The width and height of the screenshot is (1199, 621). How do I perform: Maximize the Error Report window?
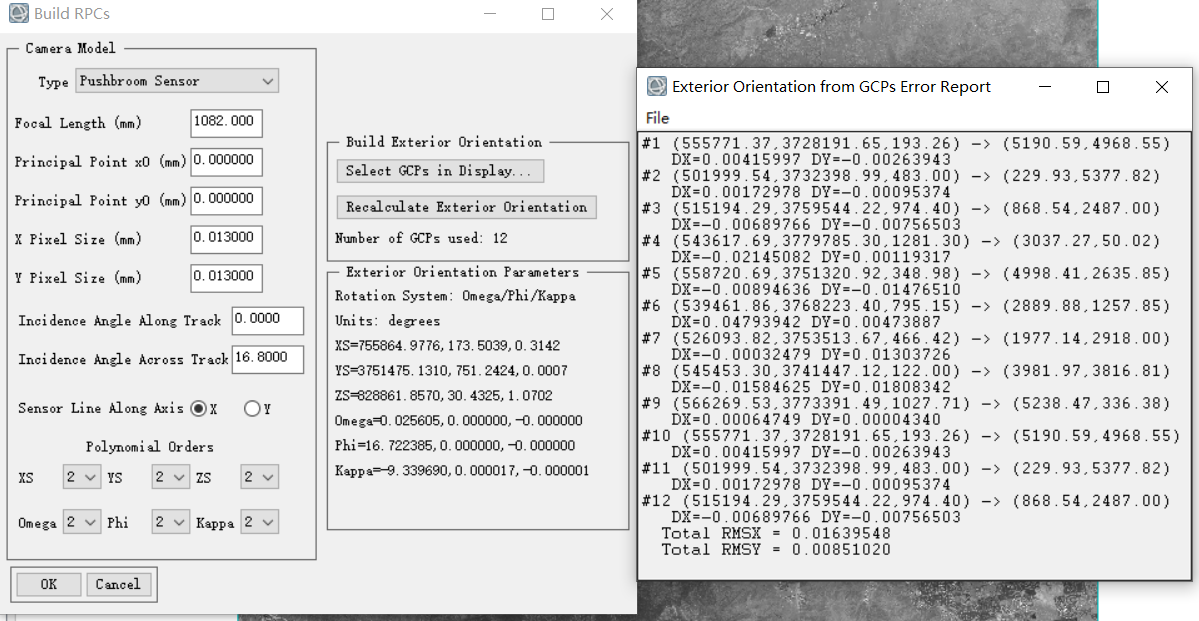[x=1103, y=87]
